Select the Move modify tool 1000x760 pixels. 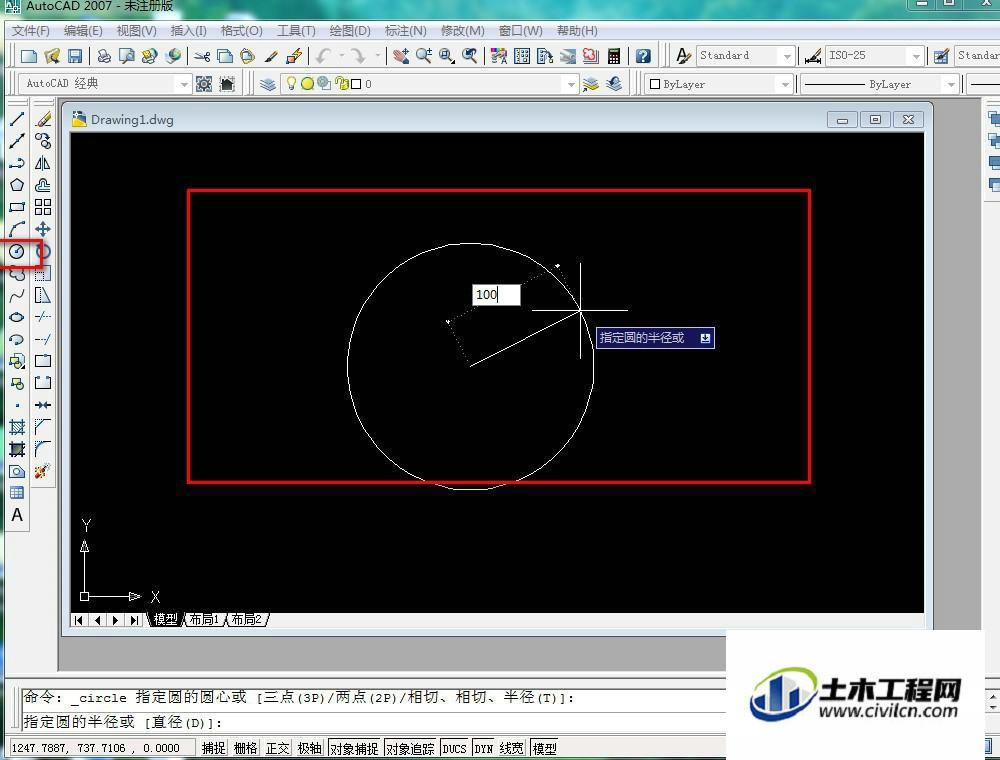click(x=43, y=229)
